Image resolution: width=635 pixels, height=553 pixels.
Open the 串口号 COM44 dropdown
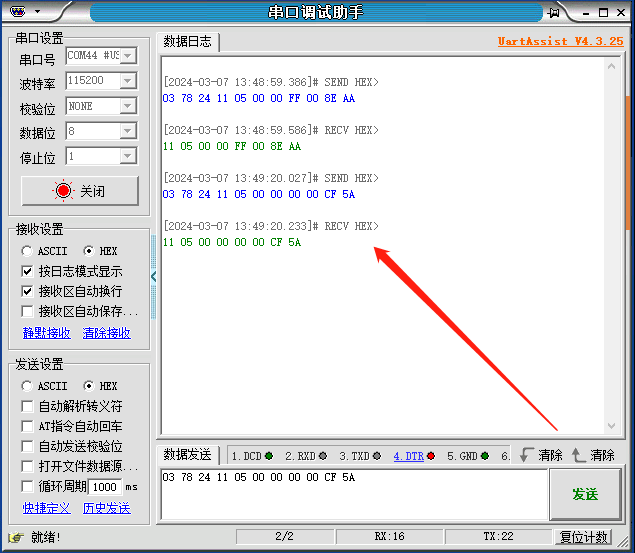pyautogui.click(x=128, y=56)
